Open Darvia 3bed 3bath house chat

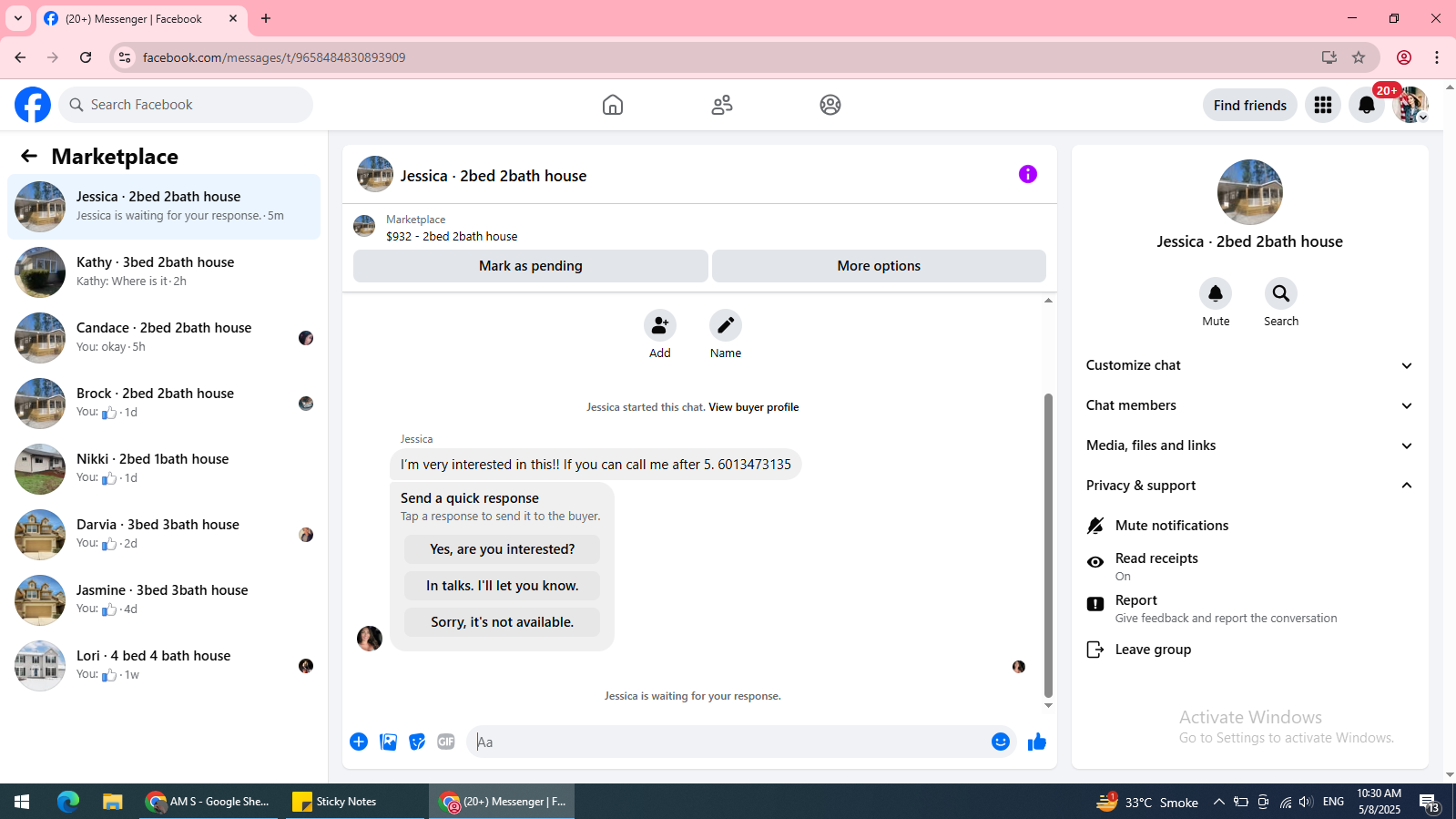[x=164, y=535]
